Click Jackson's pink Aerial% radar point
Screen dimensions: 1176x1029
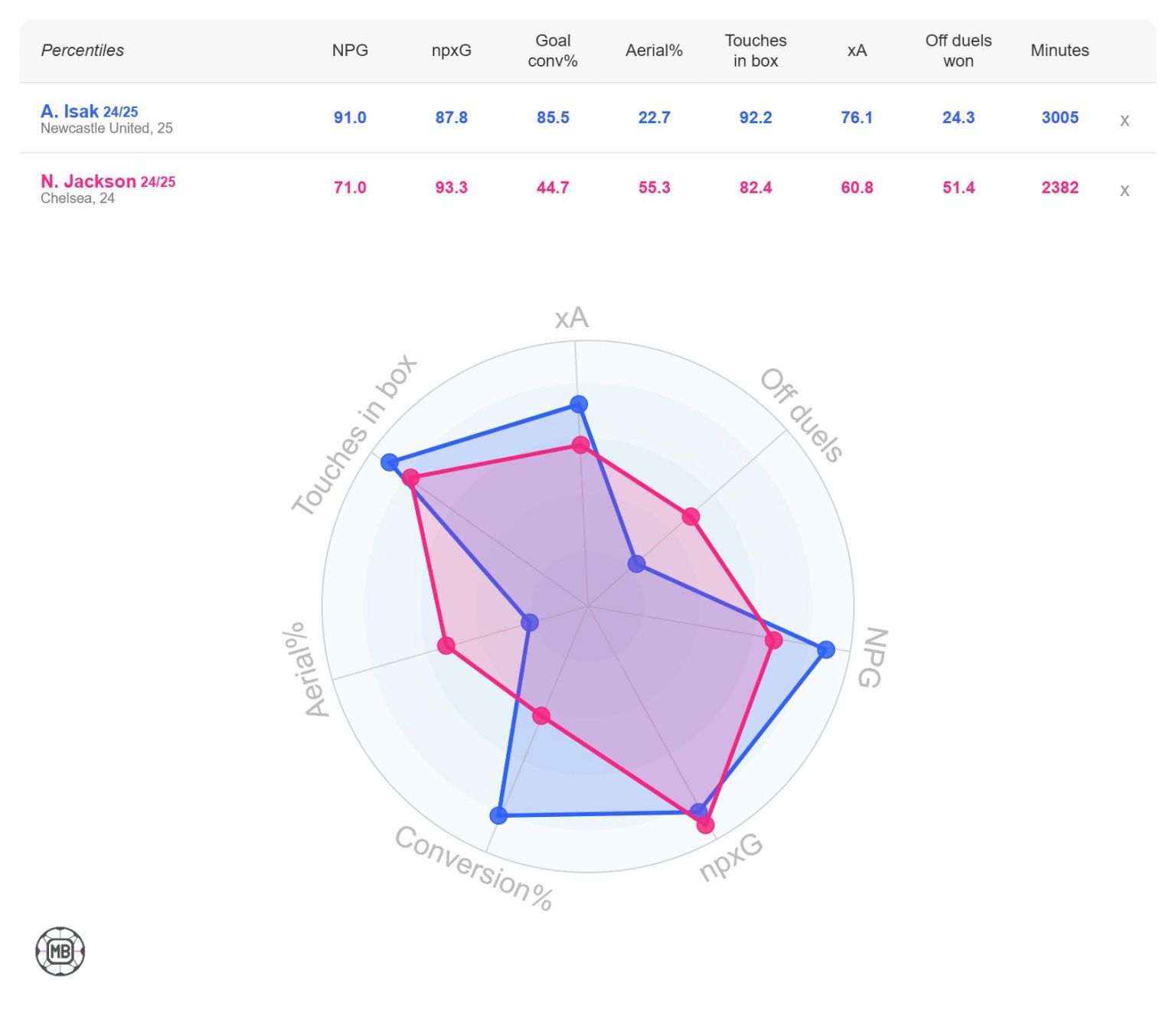click(446, 645)
